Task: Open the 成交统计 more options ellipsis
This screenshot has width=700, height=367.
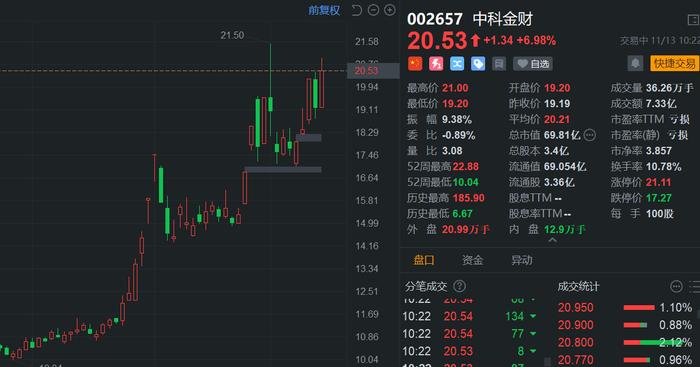Action: point(676,286)
